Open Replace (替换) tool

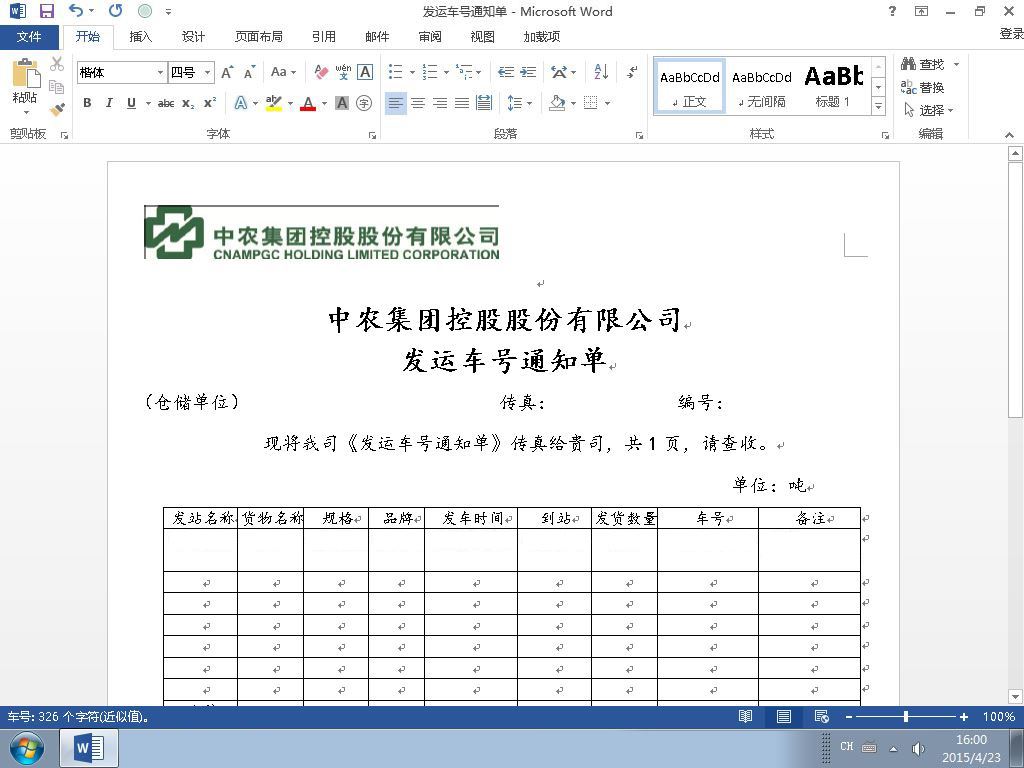tap(923, 87)
